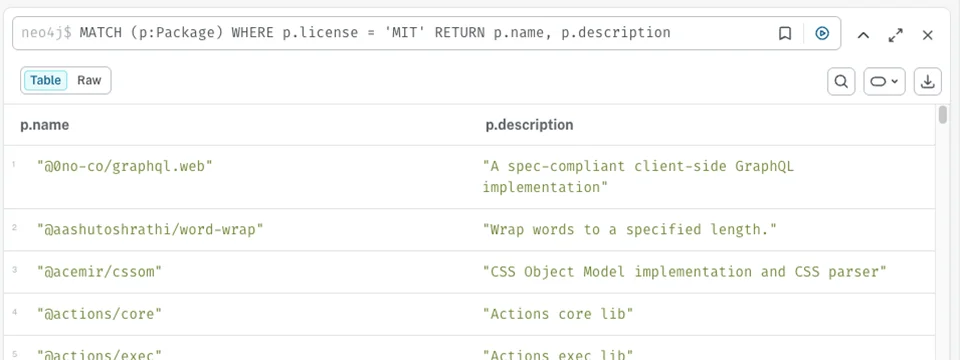The height and width of the screenshot is (360, 960).
Task: Select description "CSS Object Model implementation and CSS parser"
Action: tap(684, 272)
